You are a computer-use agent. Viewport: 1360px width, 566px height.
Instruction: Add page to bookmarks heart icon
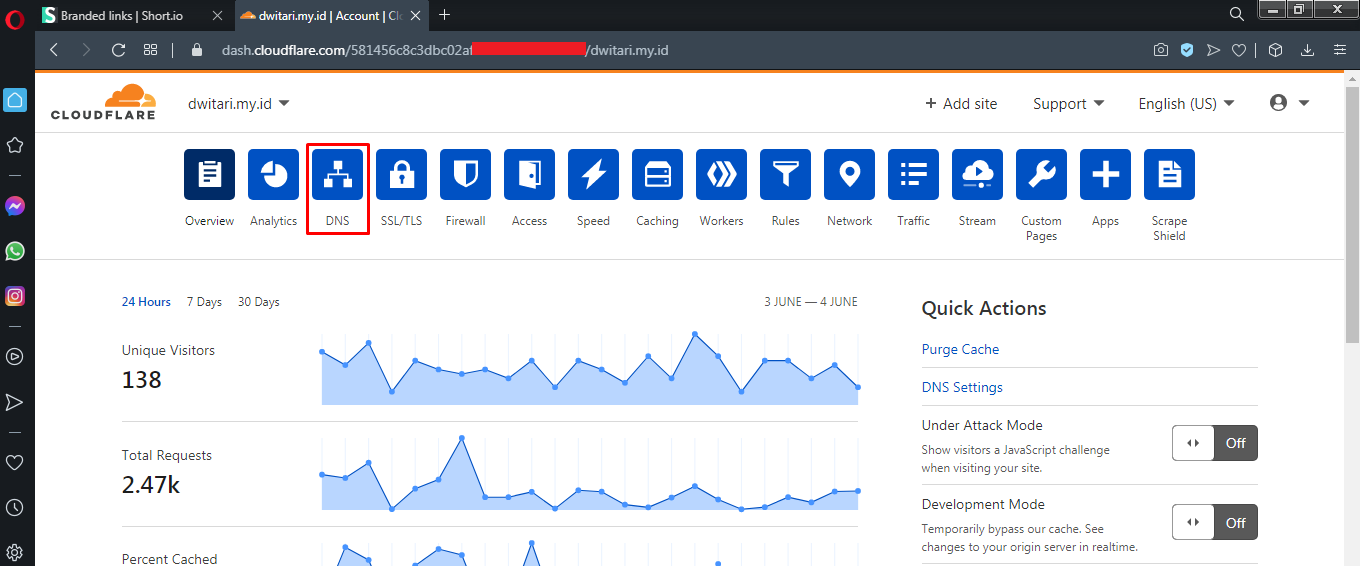click(1238, 50)
